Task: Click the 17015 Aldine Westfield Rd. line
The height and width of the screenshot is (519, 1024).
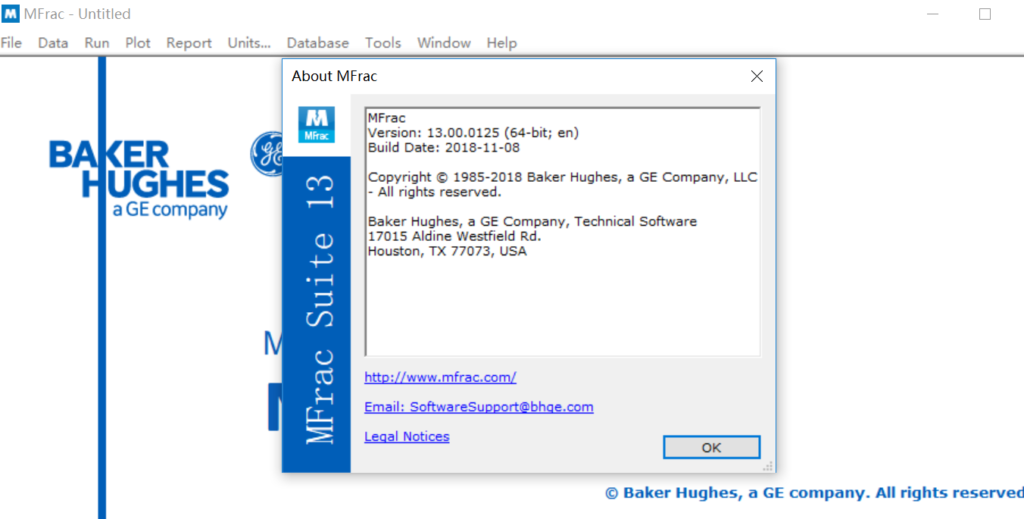Action: pos(455,236)
